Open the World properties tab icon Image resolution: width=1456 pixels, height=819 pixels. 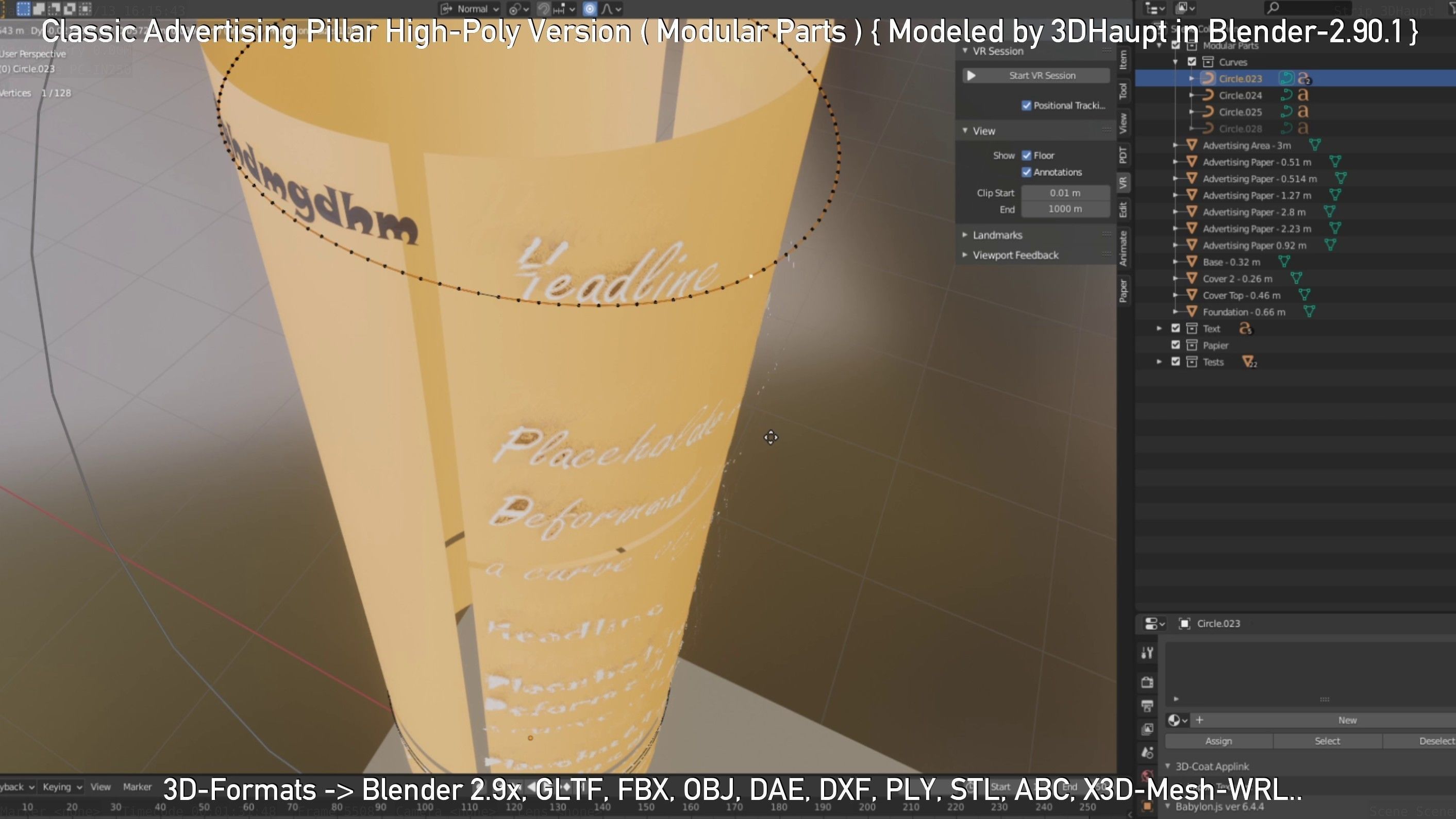pyautogui.click(x=1147, y=776)
